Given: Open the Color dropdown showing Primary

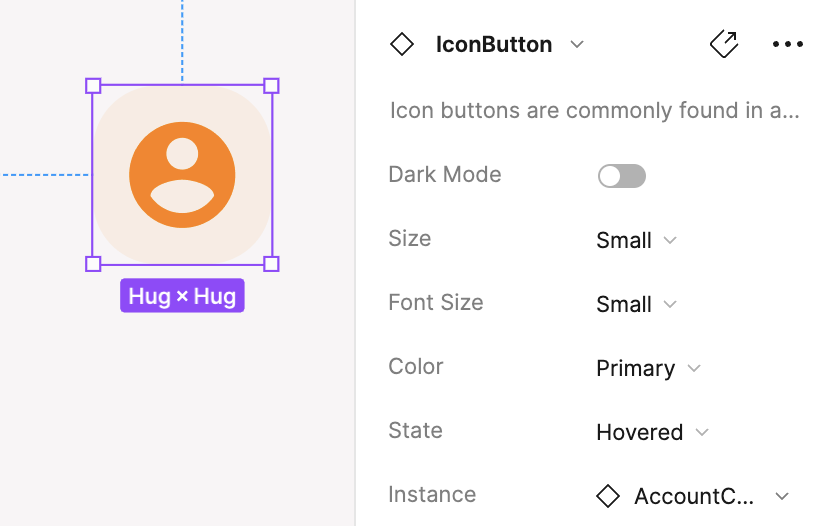Looking at the screenshot, I should (x=648, y=368).
